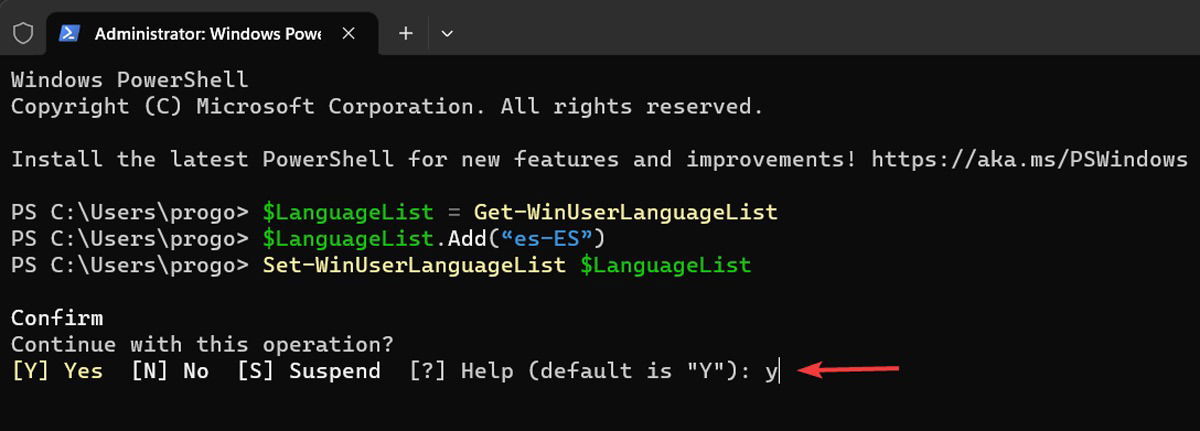
Task: Open the https://aka.ms/PSWindows link
Action: (x=1029, y=159)
